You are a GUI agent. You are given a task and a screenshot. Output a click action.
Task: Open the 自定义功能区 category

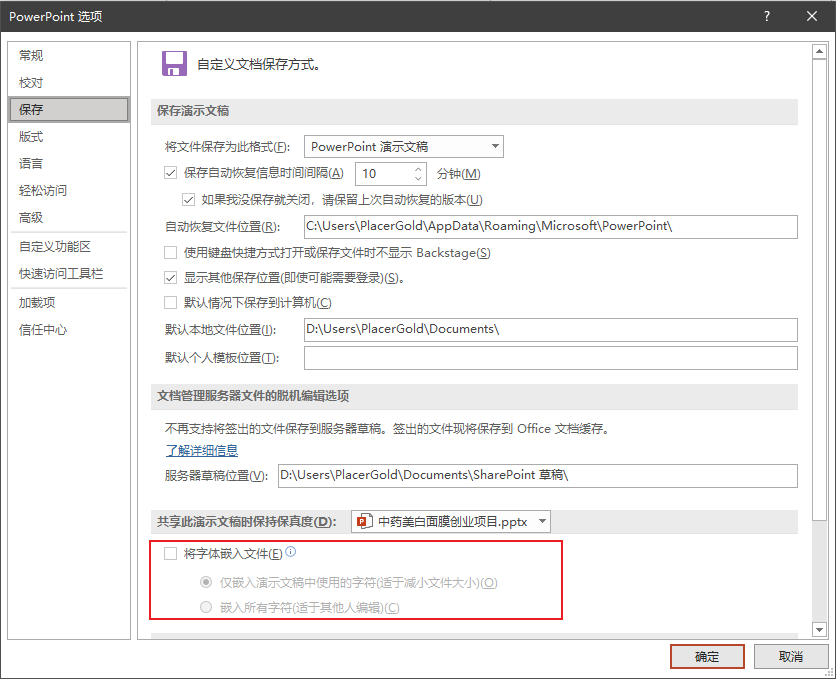coord(69,247)
